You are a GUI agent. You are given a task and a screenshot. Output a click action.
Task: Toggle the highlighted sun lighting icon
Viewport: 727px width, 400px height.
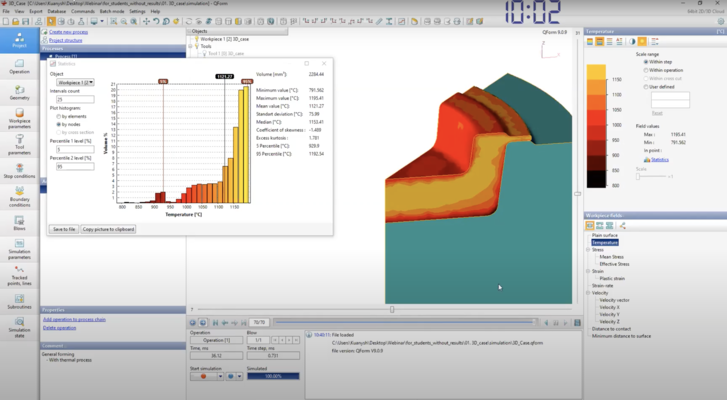[x=642, y=42]
